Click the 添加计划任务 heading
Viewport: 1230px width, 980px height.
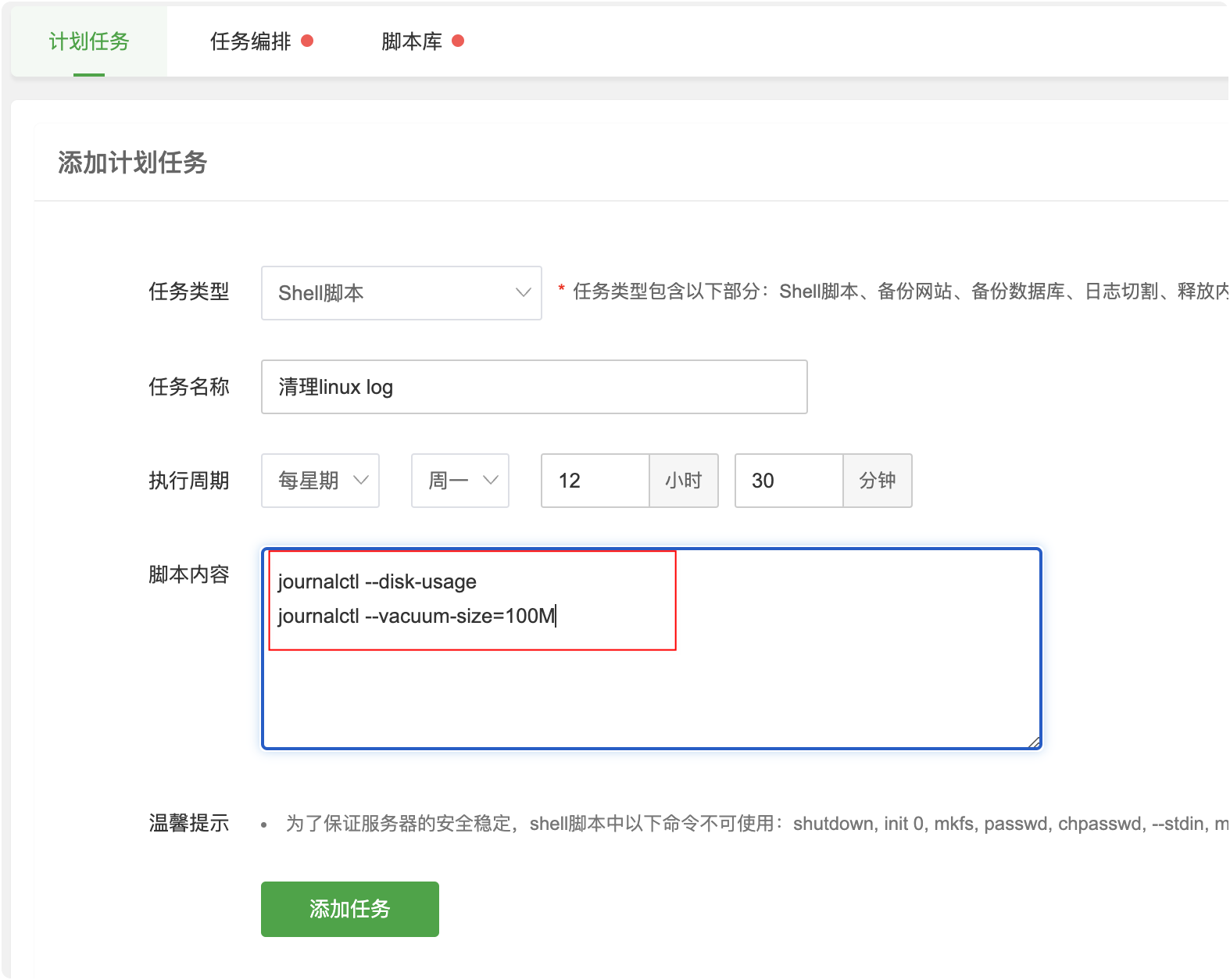coord(132,163)
